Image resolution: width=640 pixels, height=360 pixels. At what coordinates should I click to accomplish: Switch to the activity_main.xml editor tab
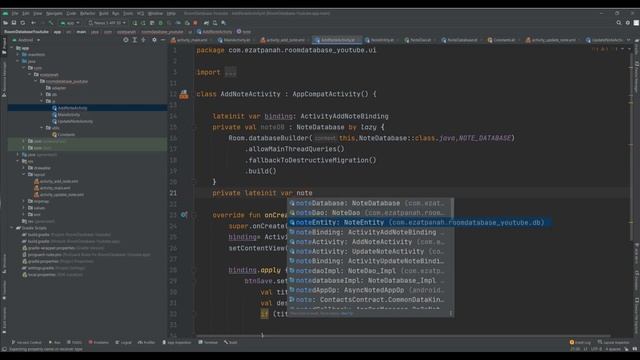pos(189,40)
